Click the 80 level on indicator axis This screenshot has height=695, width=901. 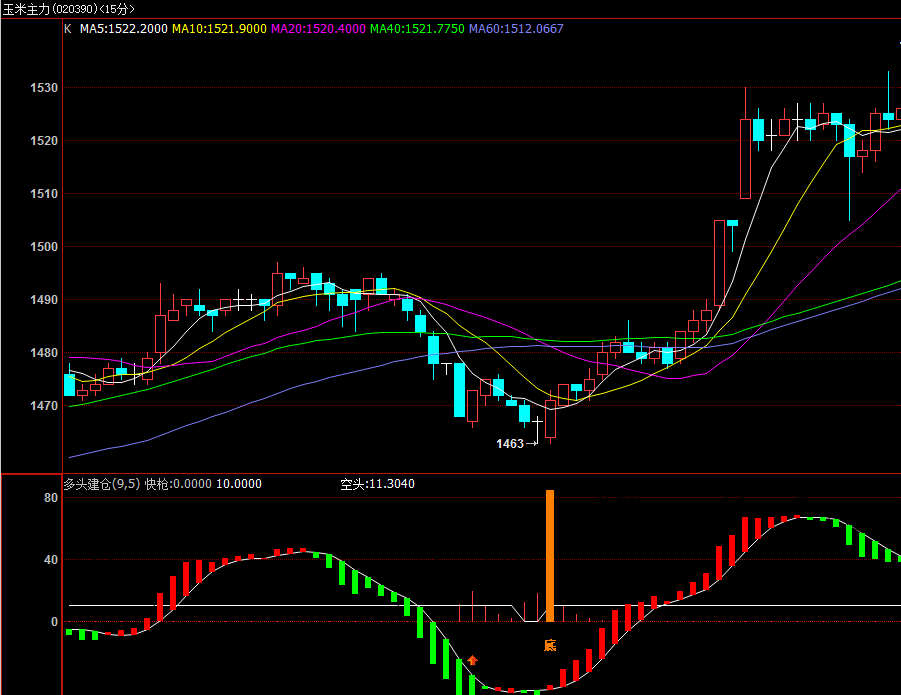(51, 498)
